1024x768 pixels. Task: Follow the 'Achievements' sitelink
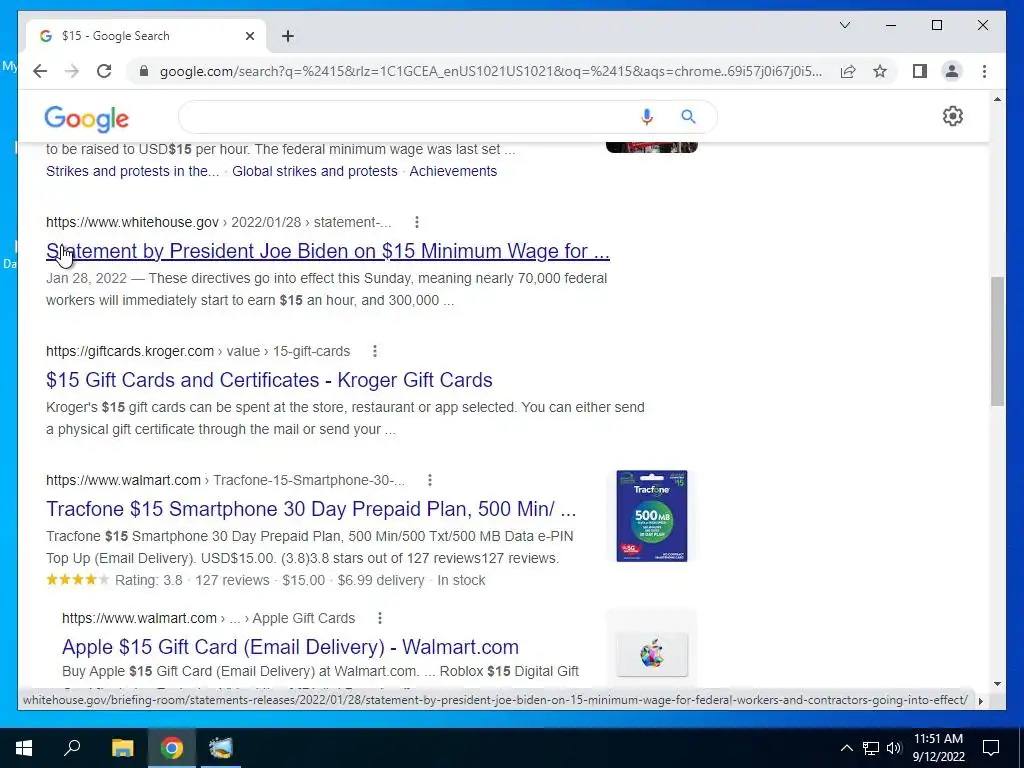(x=453, y=171)
